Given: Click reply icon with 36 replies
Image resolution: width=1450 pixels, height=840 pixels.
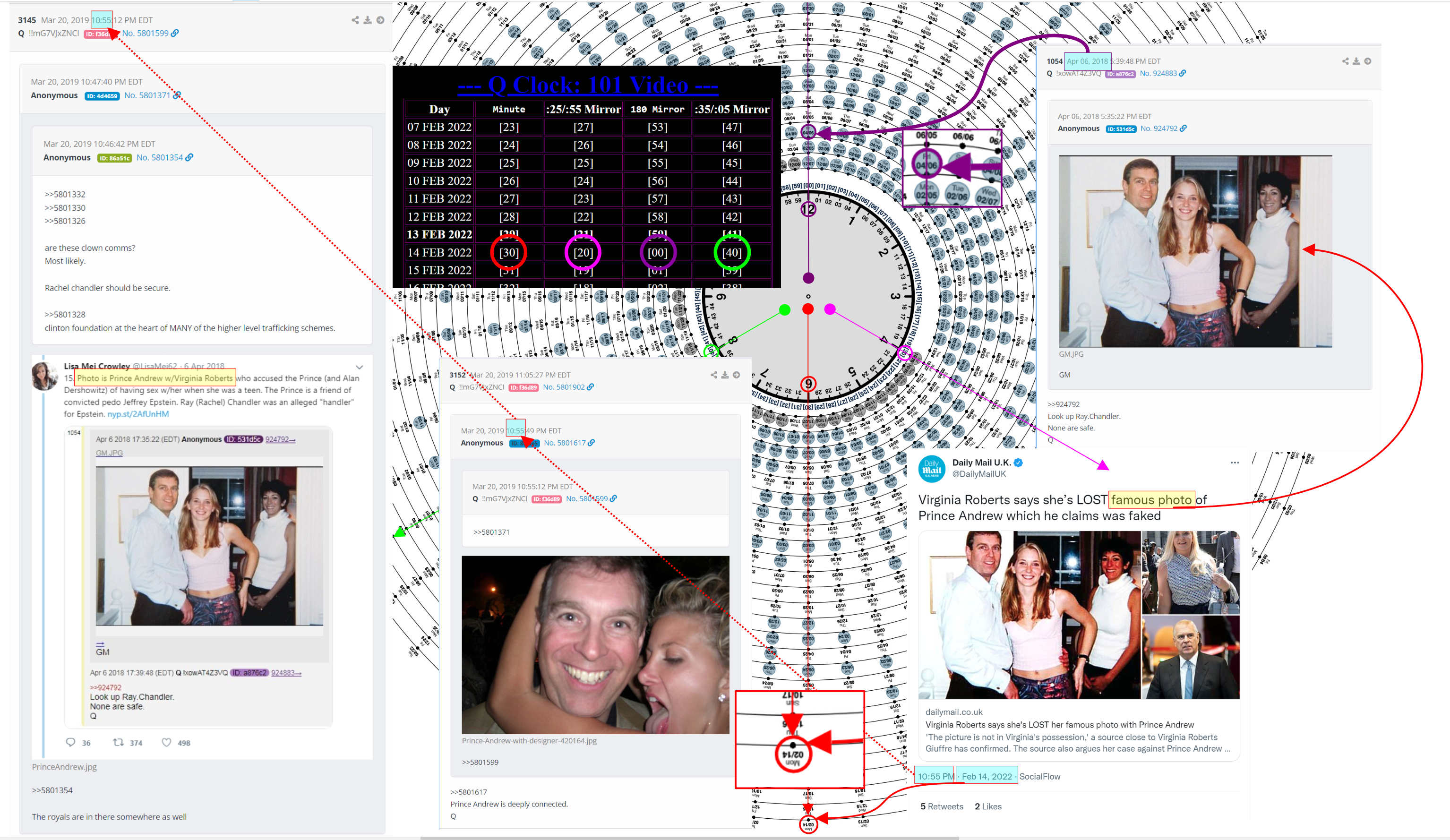Looking at the screenshot, I should point(71,742).
